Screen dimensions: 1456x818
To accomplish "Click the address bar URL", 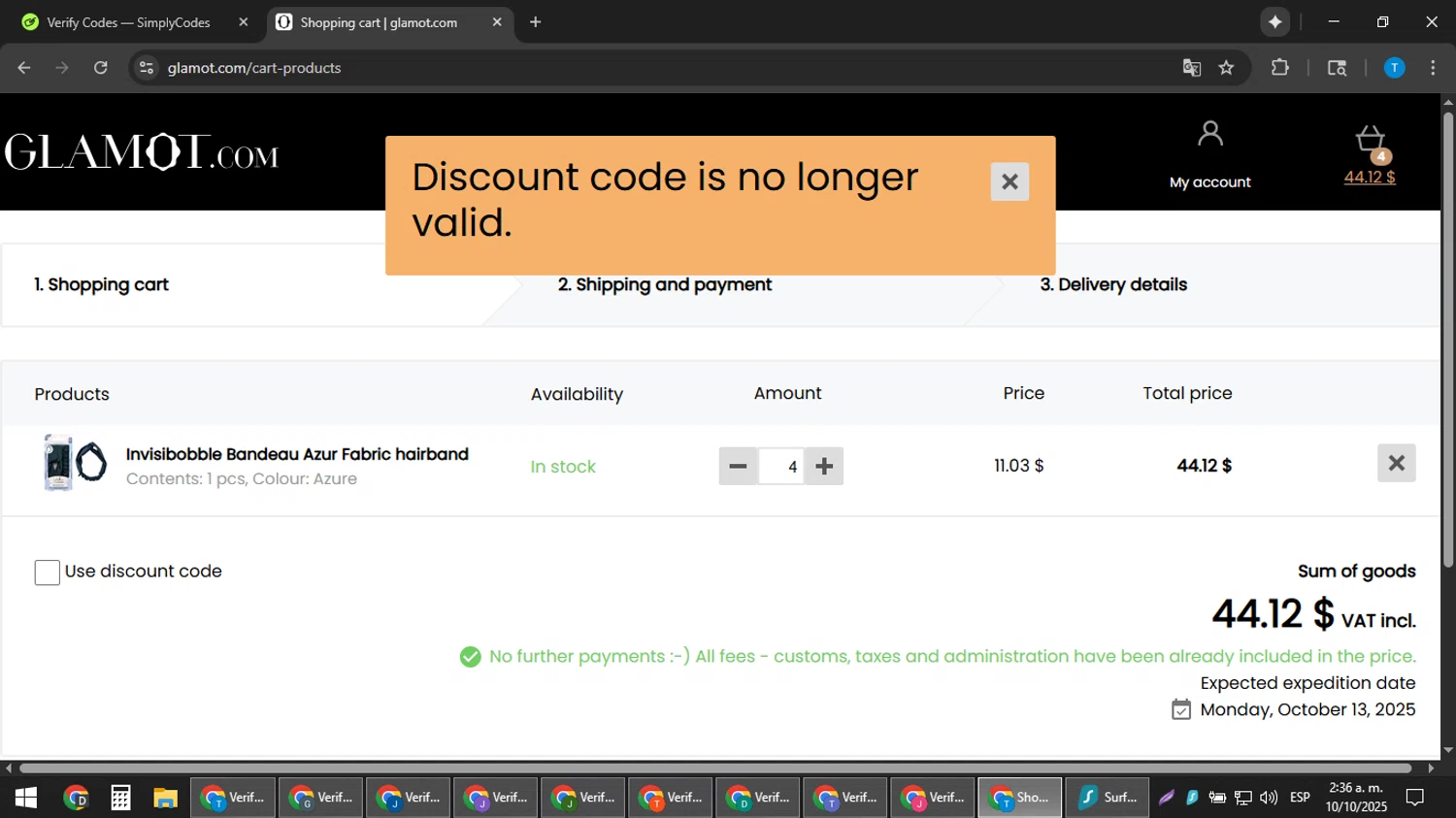I will tap(254, 68).
